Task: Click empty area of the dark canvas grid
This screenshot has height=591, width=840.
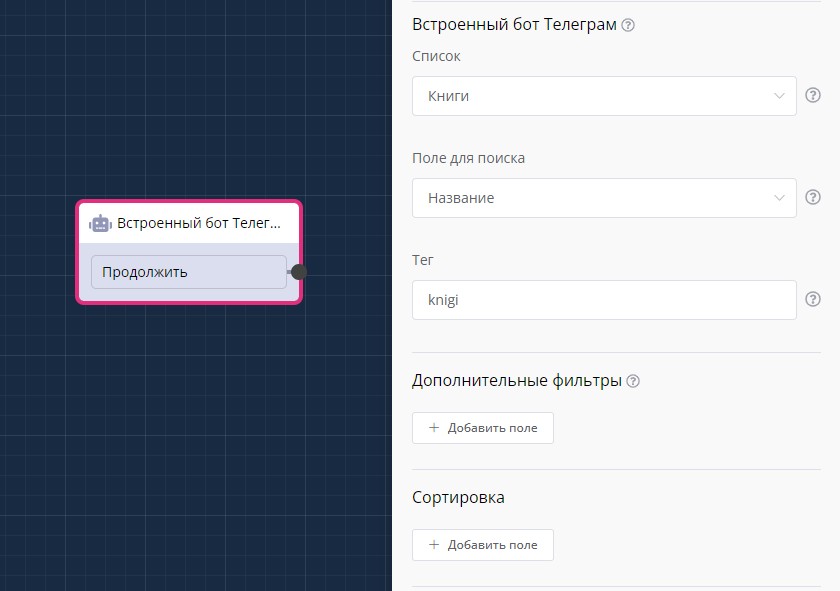Action: 200,450
